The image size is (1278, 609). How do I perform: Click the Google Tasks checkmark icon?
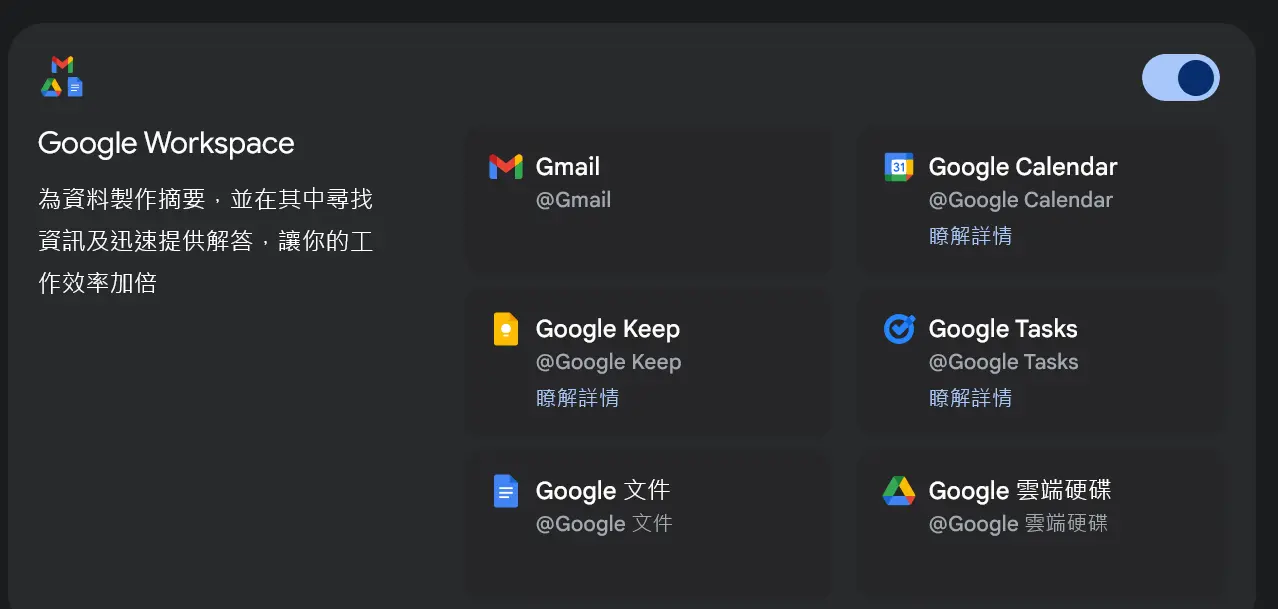click(x=899, y=329)
